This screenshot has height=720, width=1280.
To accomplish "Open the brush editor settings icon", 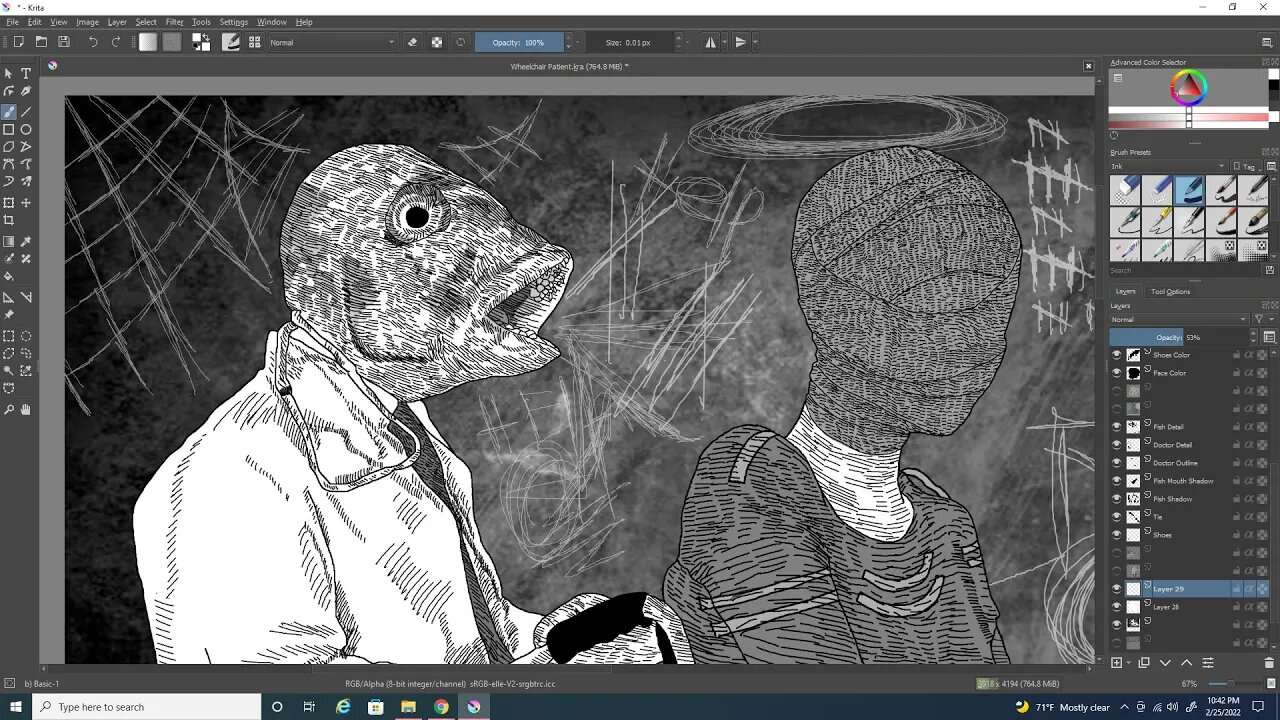I will pos(231,42).
